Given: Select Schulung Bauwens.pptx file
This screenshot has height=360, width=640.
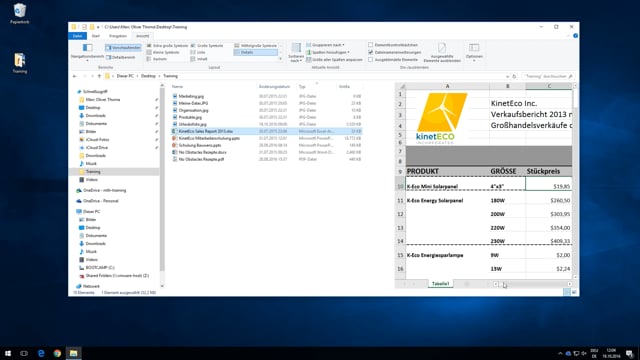Looking at the screenshot, I should (200, 145).
